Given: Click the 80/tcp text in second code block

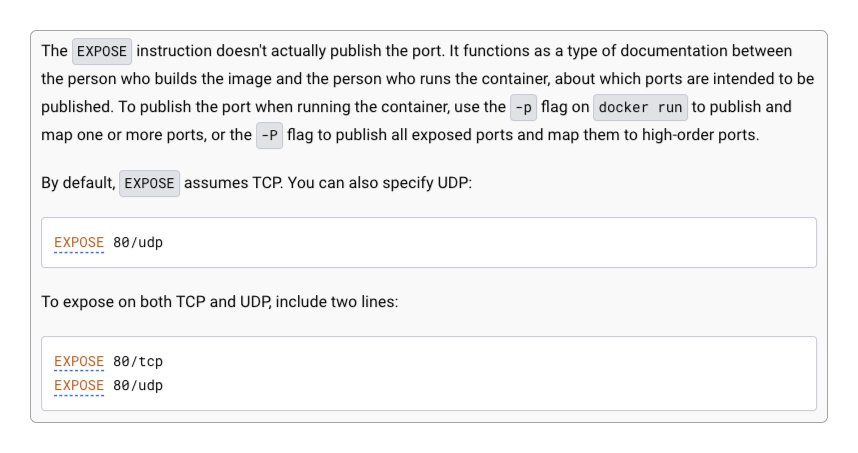Looking at the screenshot, I should pos(138,362).
